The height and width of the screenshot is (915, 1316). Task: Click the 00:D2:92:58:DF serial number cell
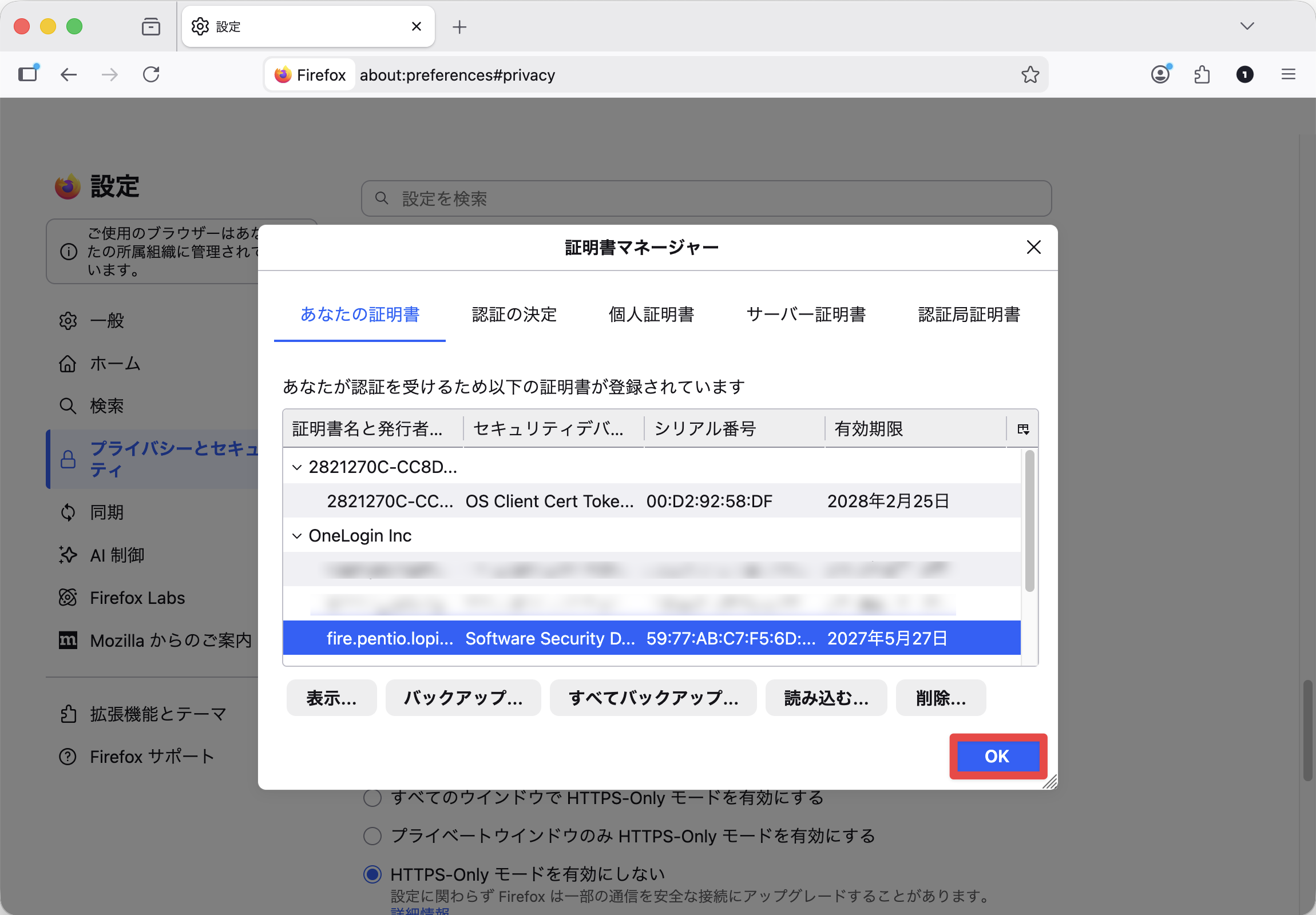pyautogui.click(x=709, y=502)
